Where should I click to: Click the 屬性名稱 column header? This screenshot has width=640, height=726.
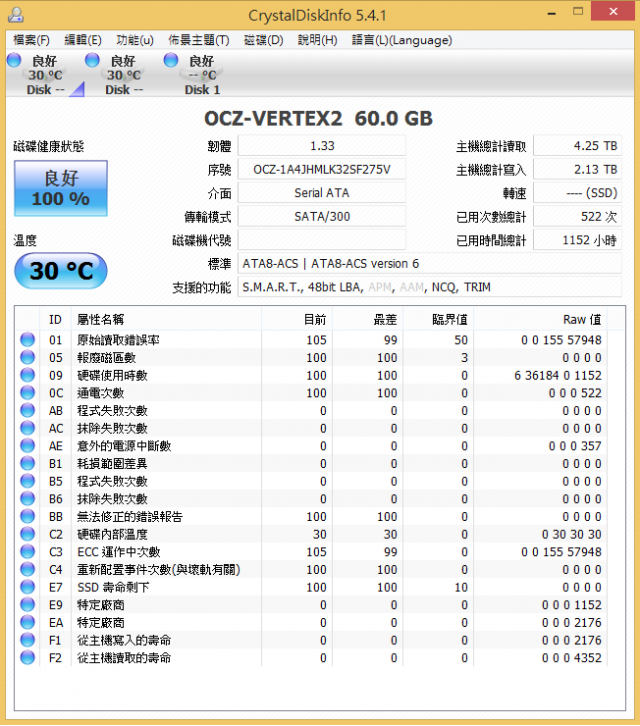pyautogui.click(x=166, y=319)
